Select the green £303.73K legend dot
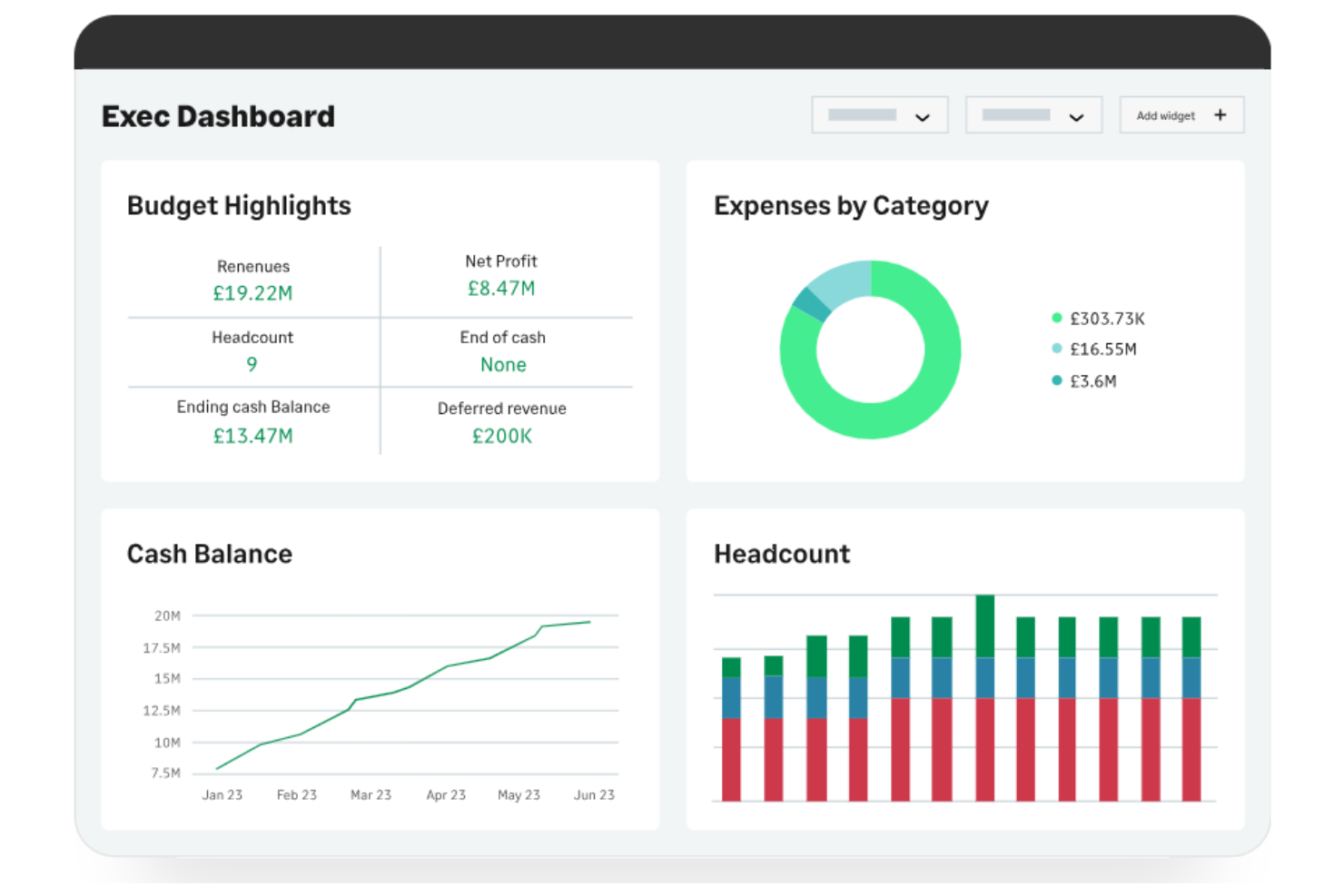This screenshot has width=1344, height=896. [1056, 319]
